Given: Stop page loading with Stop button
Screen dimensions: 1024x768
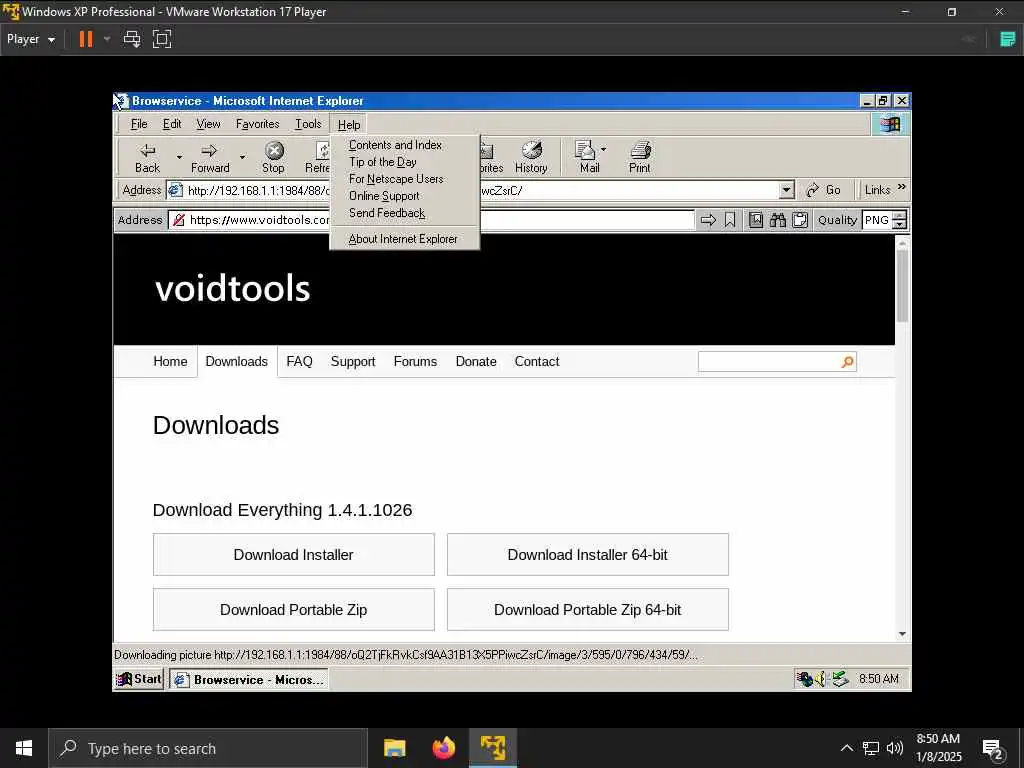Looking at the screenshot, I should click(274, 157).
